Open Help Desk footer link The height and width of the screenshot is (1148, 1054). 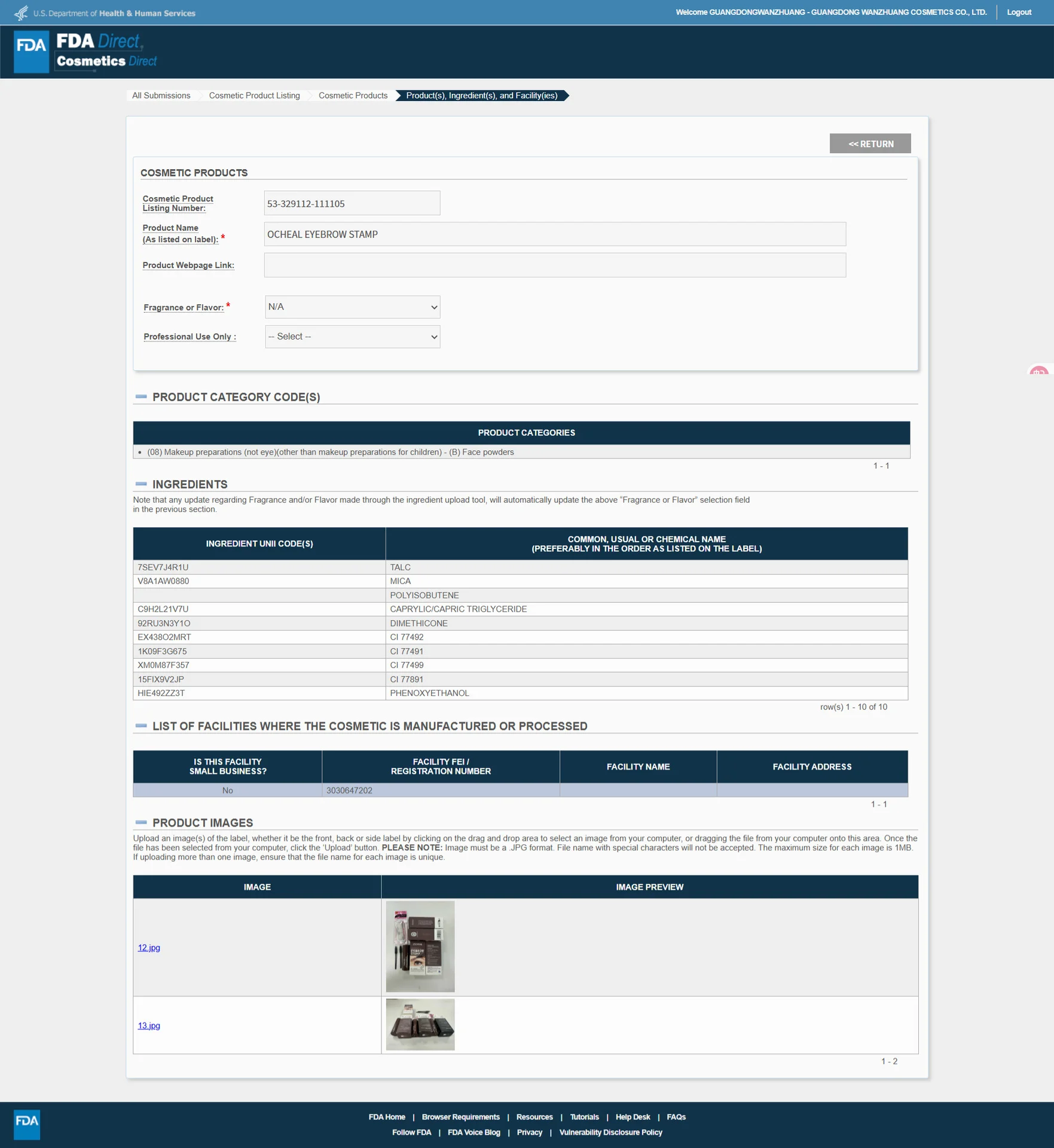[x=633, y=1117]
